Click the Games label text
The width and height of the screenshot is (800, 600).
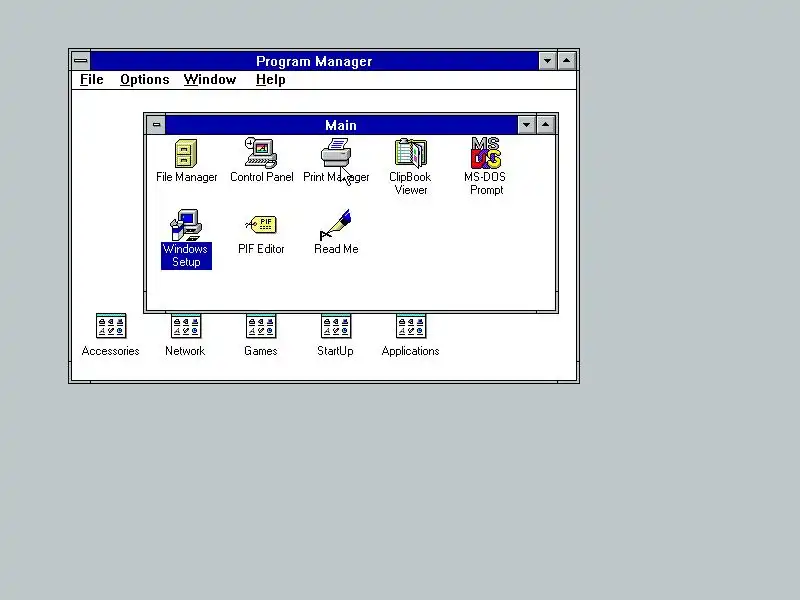pos(260,351)
